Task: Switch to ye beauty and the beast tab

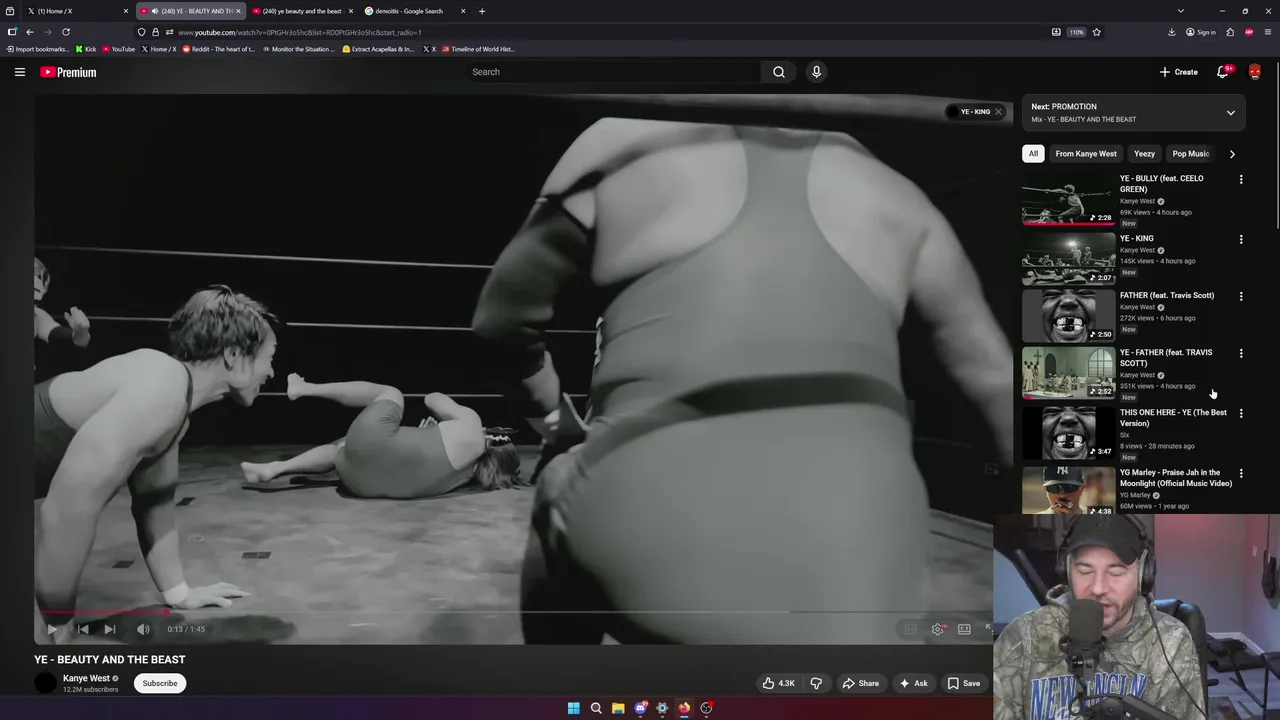Action: (x=302, y=11)
